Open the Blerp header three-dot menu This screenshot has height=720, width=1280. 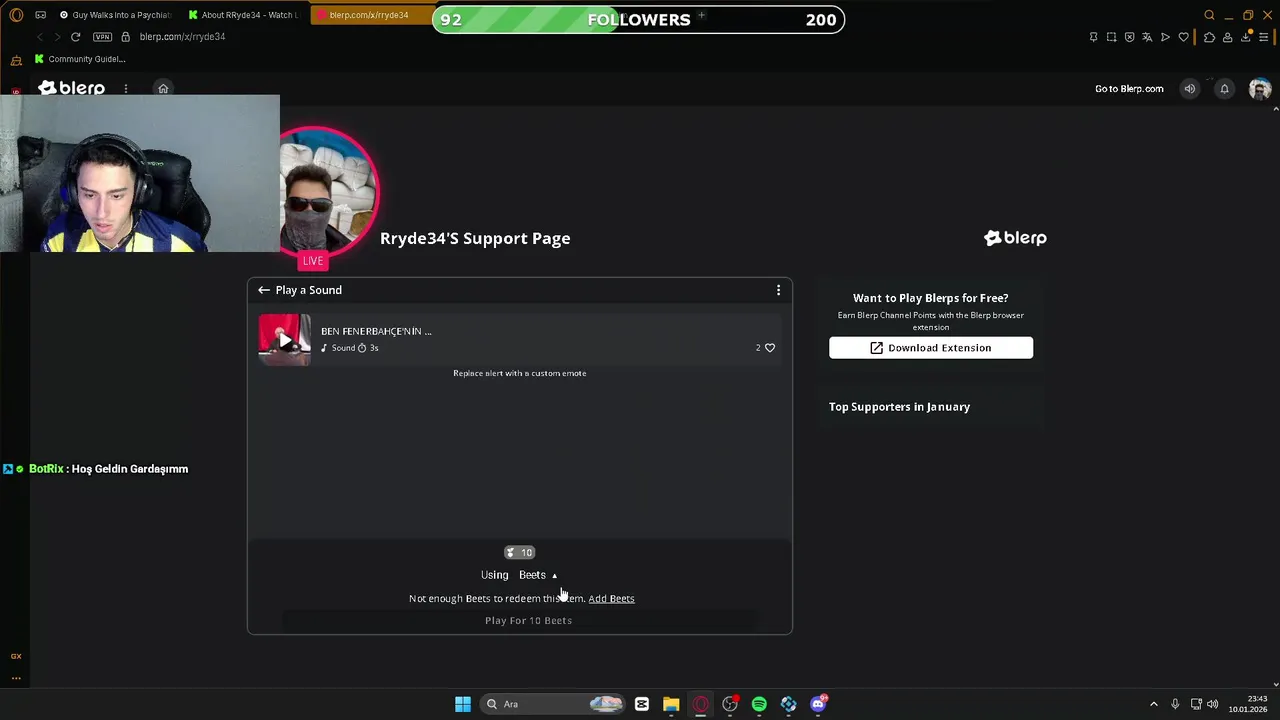[x=126, y=89]
